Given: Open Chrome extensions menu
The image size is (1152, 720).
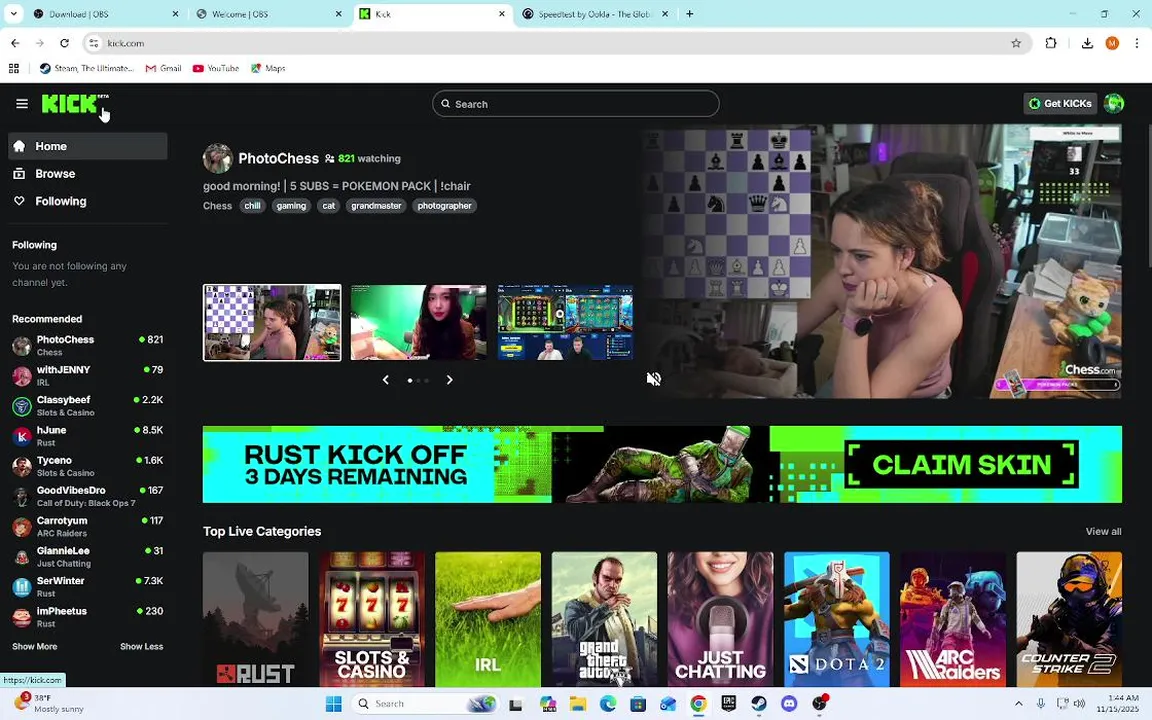Looking at the screenshot, I should 1051,43.
